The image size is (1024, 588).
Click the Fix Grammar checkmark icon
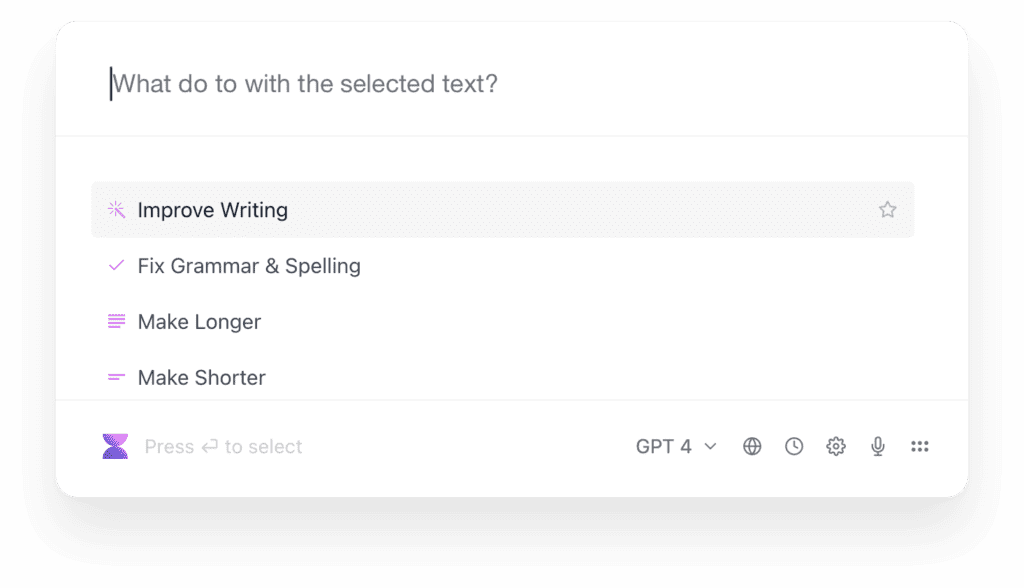point(116,265)
